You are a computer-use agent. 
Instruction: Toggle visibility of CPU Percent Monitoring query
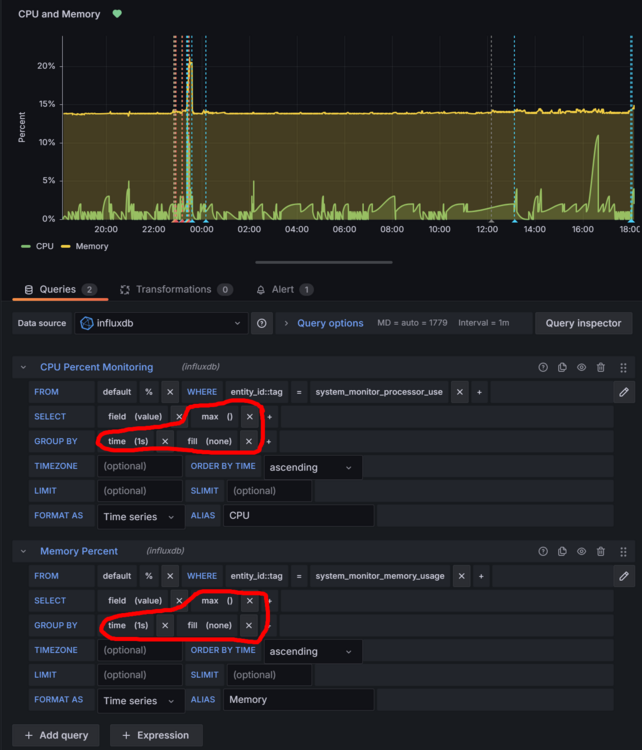581,368
